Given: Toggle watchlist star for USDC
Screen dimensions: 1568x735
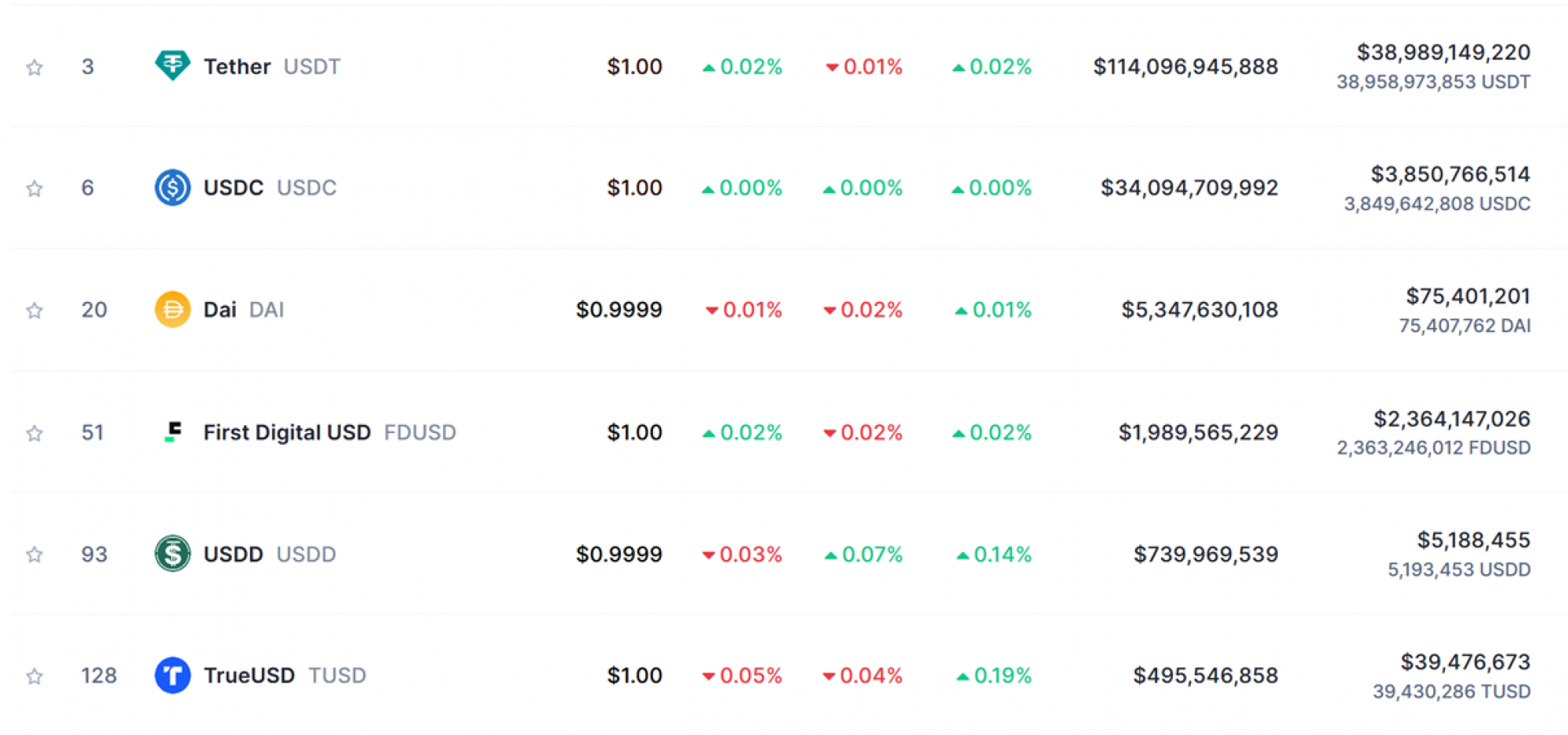Looking at the screenshot, I should click(x=34, y=188).
